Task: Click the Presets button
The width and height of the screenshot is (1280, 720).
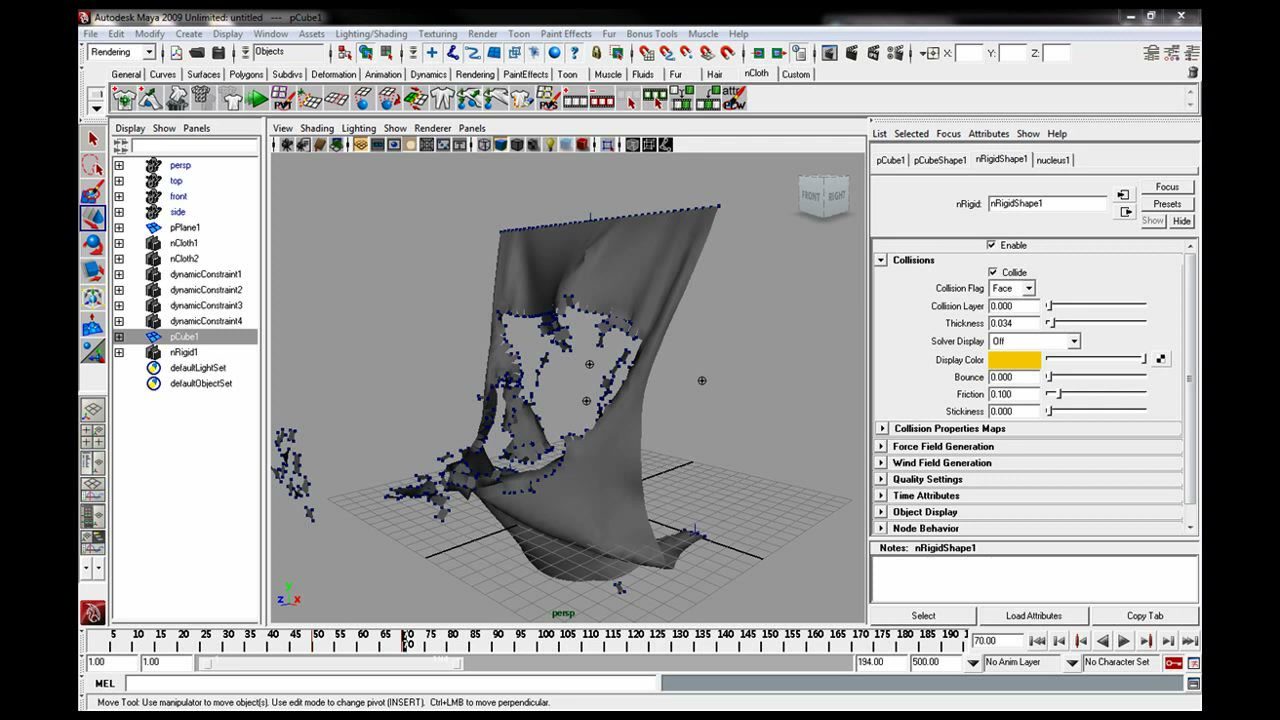Action: click(x=1167, y=204)
